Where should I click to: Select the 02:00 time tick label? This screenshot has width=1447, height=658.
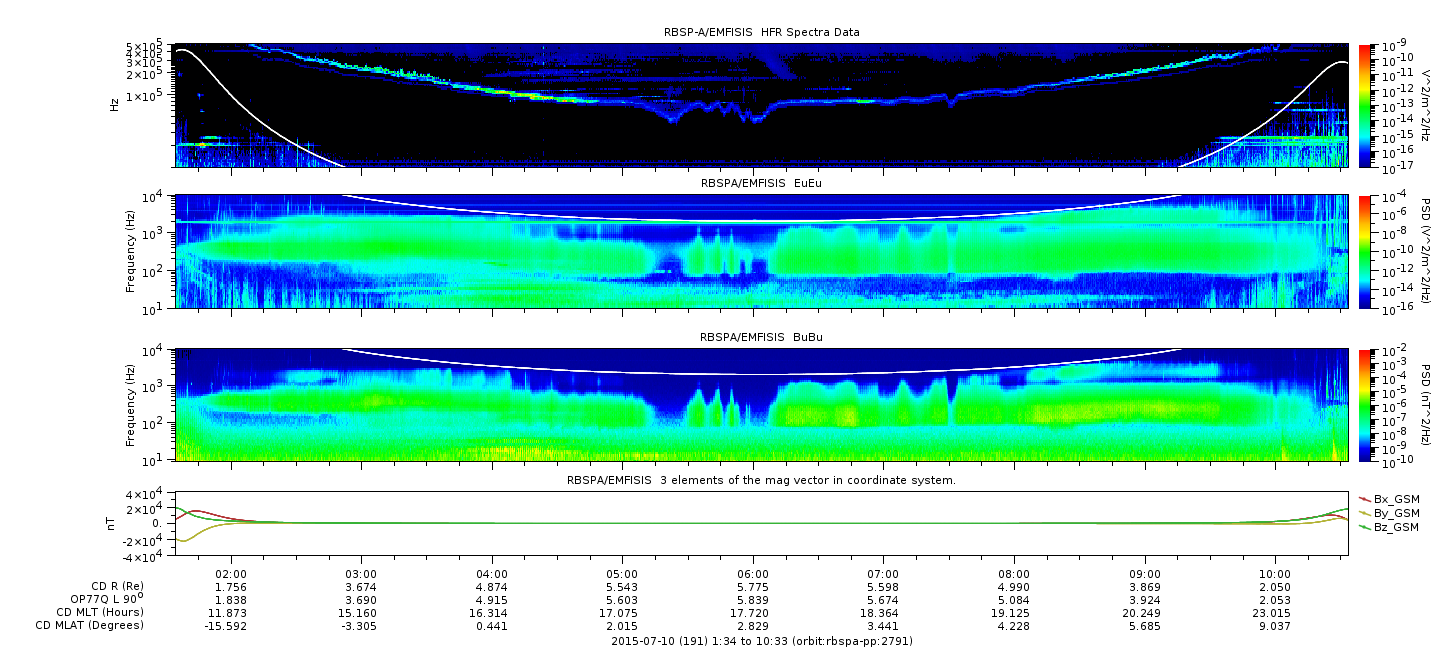point(231,572)
